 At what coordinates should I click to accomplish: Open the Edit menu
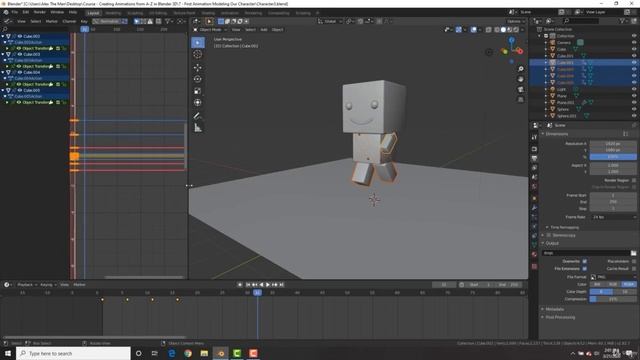pos(26,12)
